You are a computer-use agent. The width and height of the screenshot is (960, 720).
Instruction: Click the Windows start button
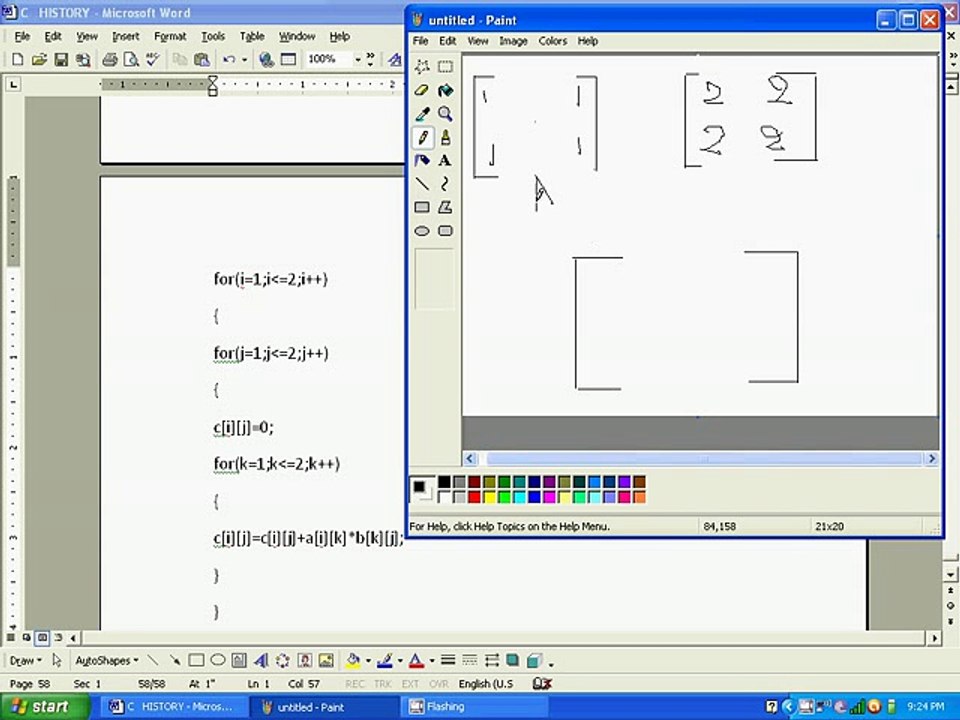(44, 707)
